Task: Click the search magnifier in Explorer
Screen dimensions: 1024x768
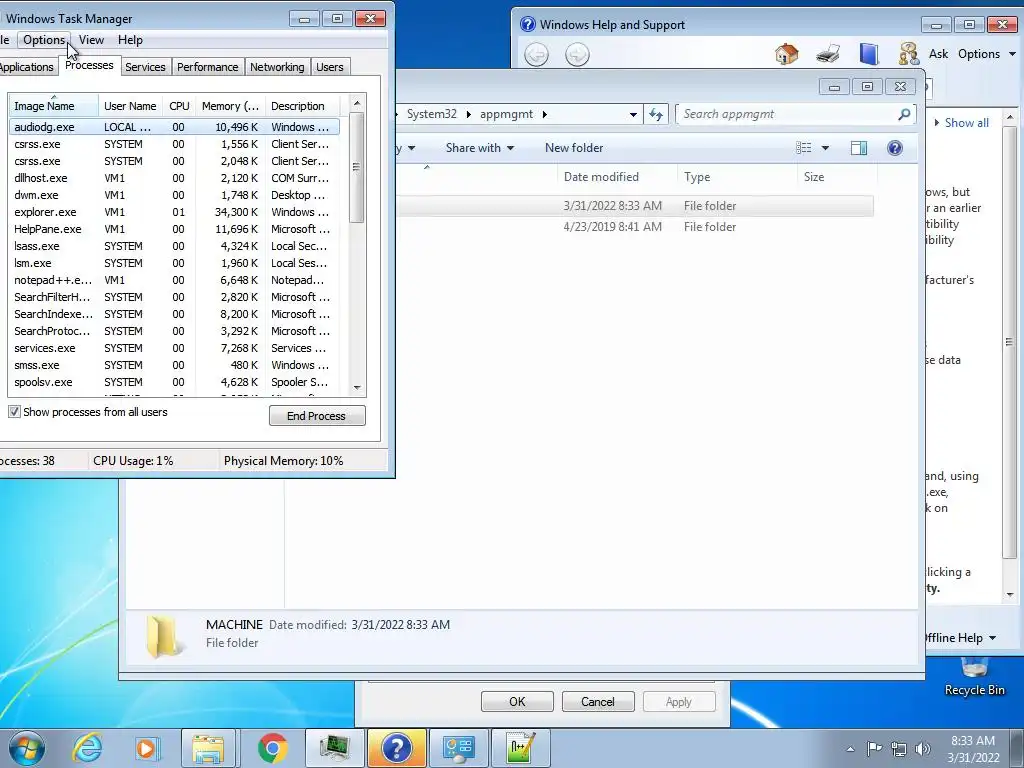Action: tap(904, 114)
